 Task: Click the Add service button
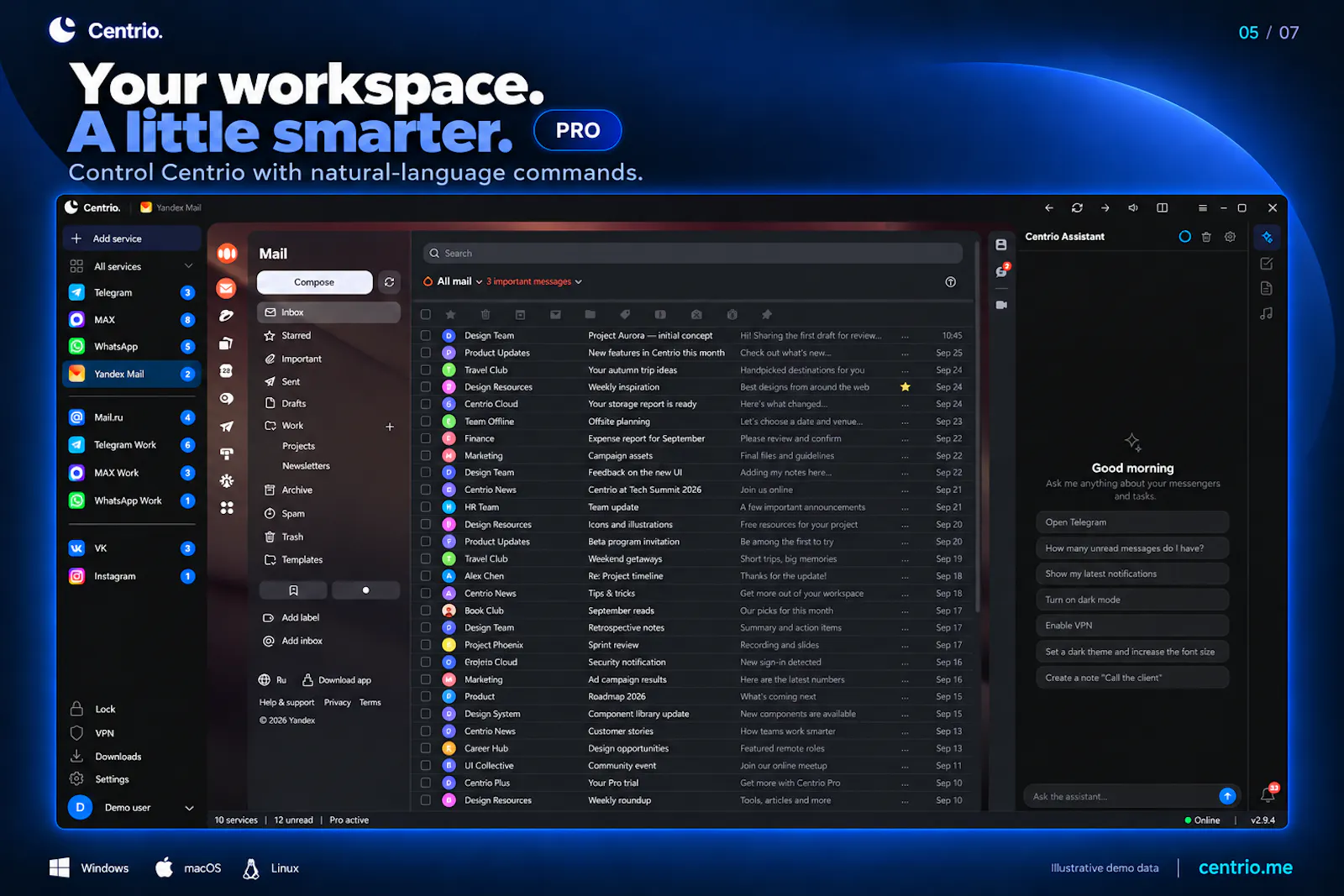click(x=132, y=238)
